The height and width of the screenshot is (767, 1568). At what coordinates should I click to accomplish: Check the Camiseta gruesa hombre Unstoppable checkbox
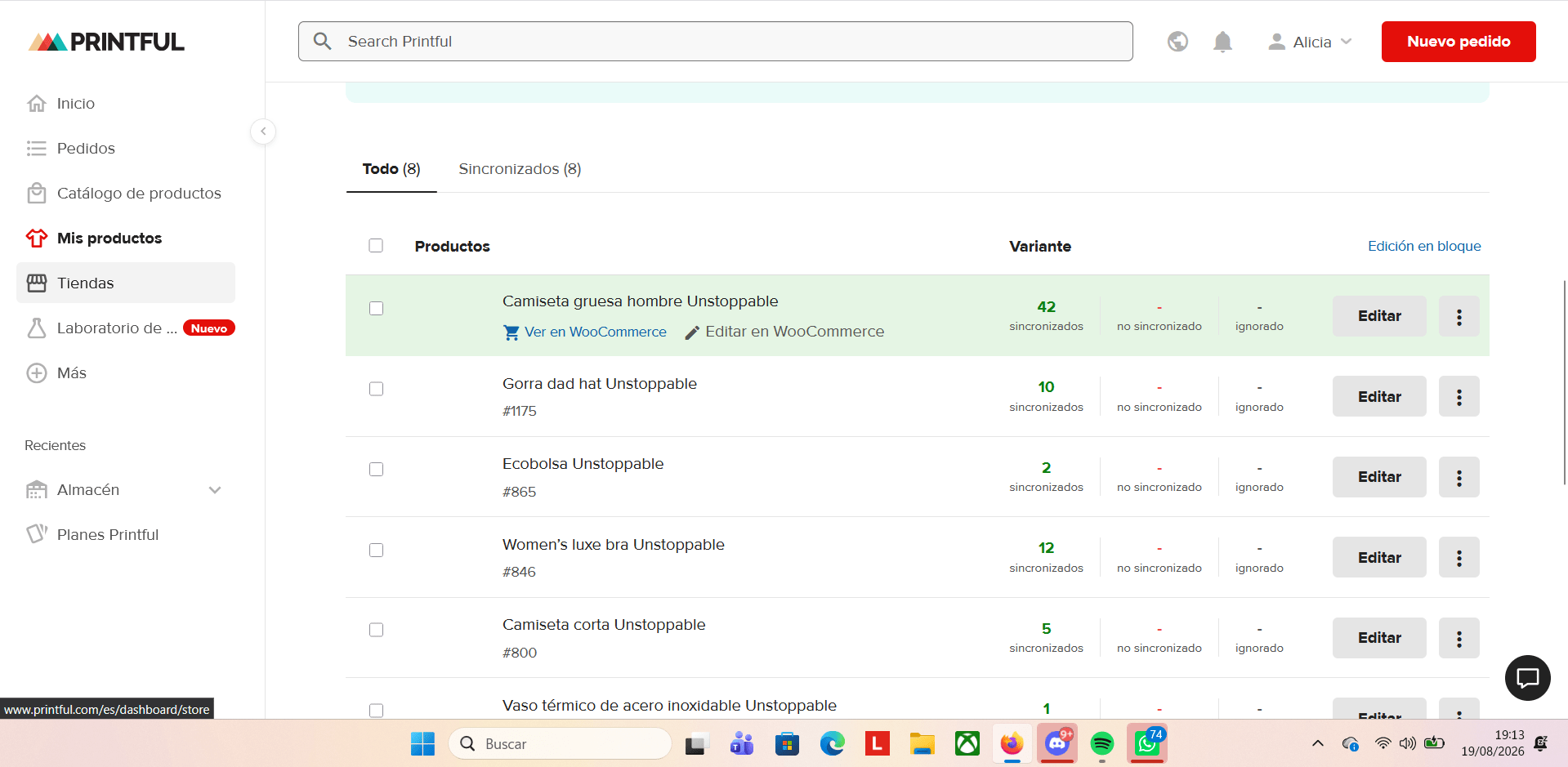point(376,308)
